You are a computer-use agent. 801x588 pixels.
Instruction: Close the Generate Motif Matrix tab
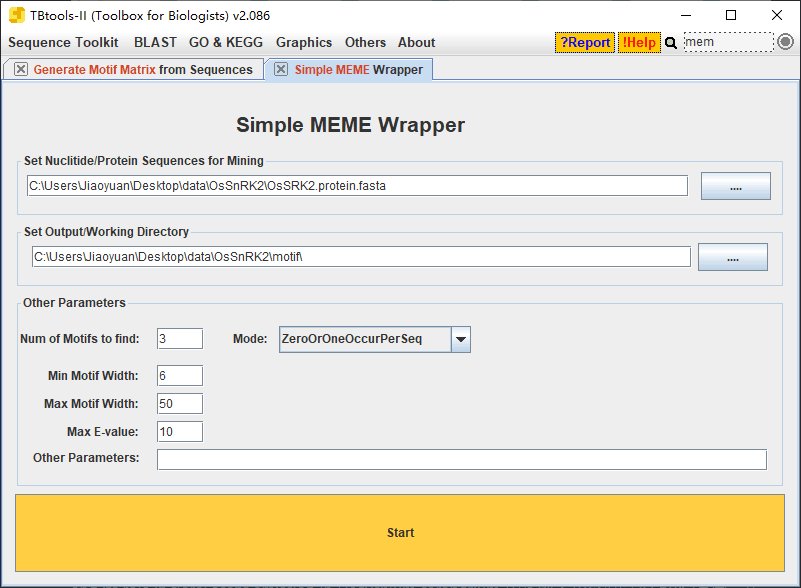(21, 69)
